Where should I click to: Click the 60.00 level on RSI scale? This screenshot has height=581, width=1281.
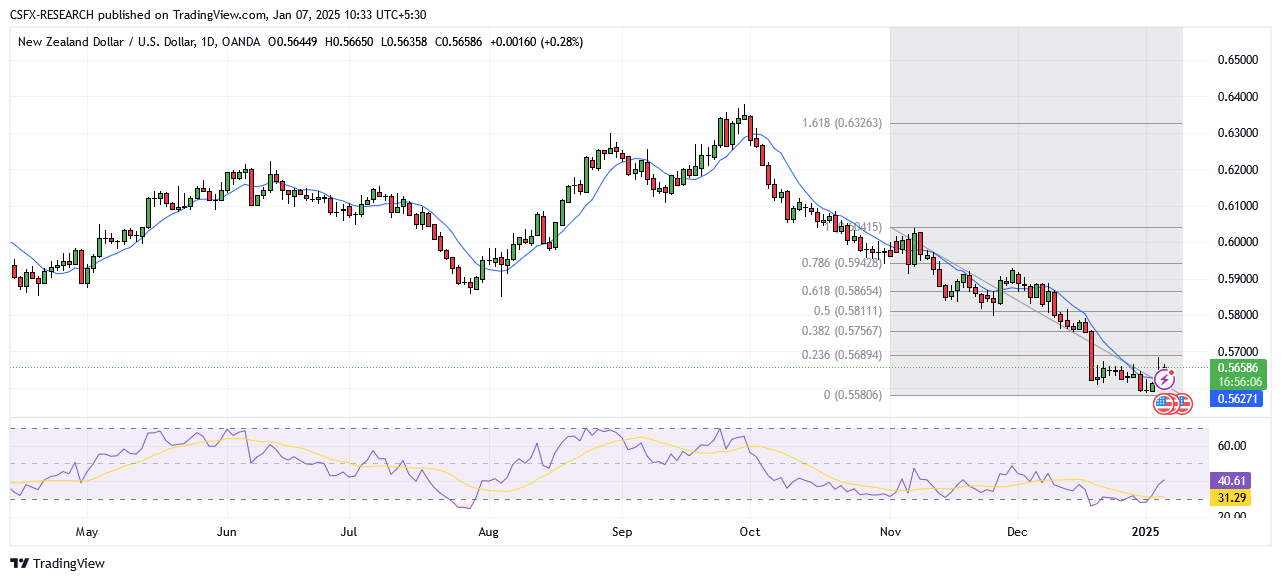[x=1232, y=446]
